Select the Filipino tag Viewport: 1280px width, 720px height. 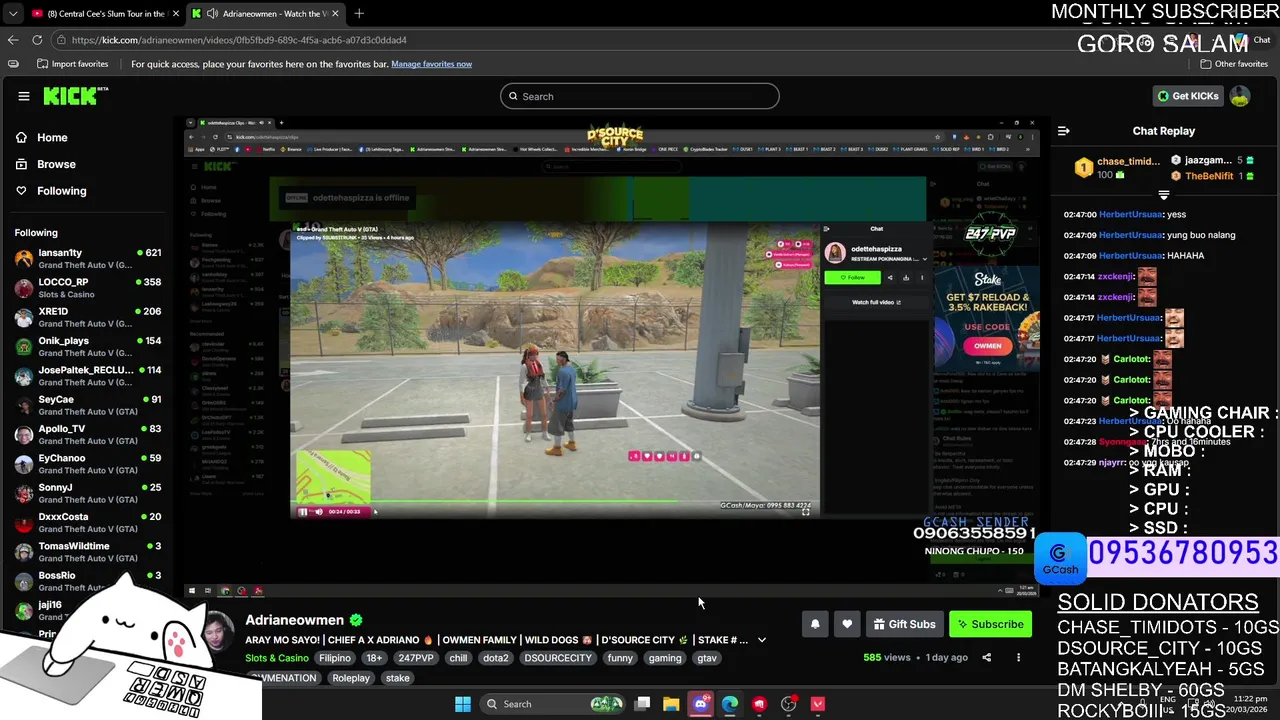pos(335,658)
